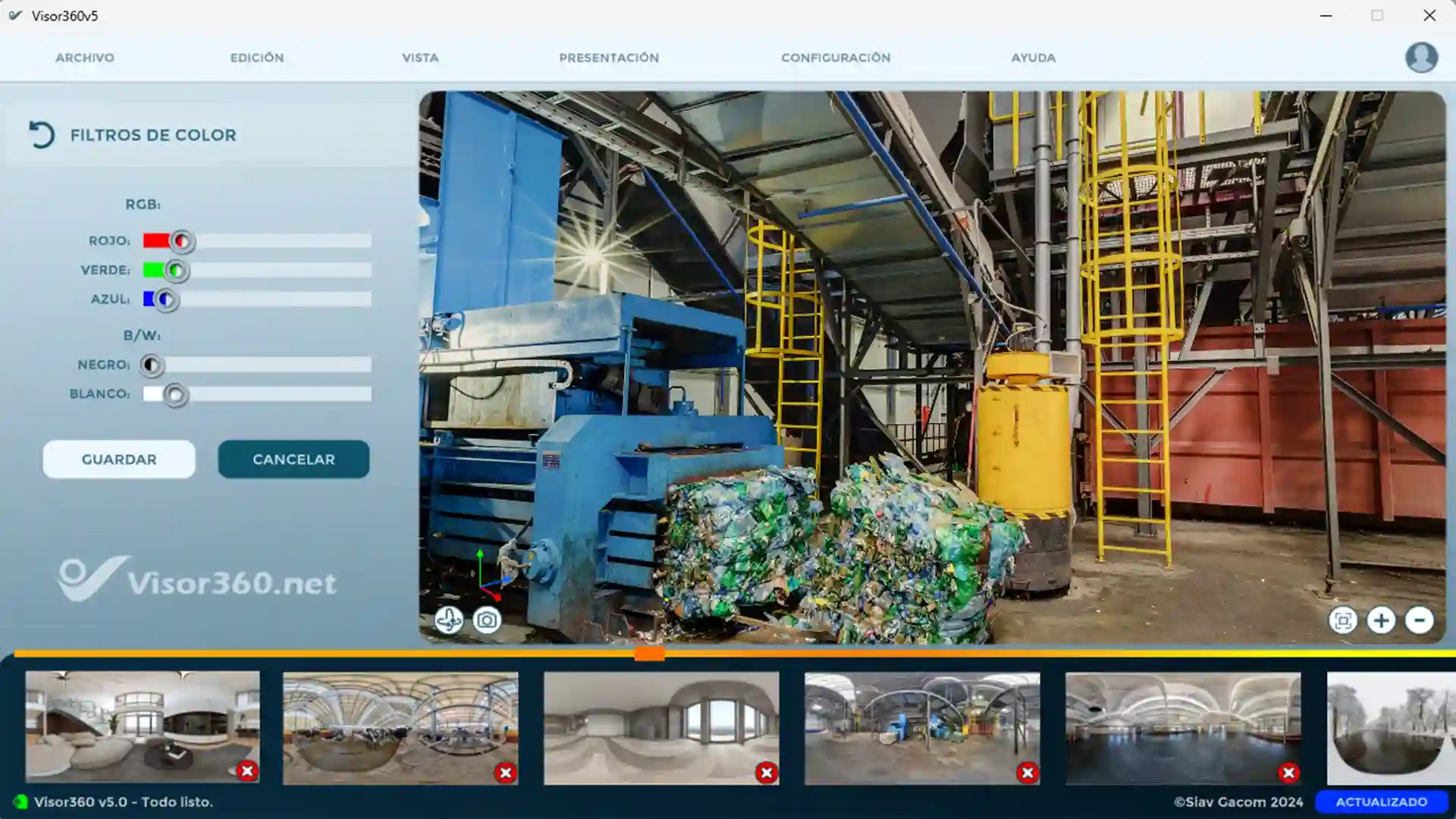This screenshot has height=819, width=1456.
Task: Click the camera snapshot icon
Action: tap(487, 620)
